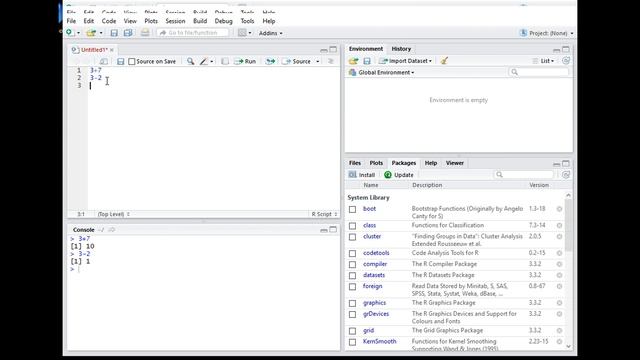This screenshot has width=640, height=360.
Task: Click the compile report notebook icon
Action: click(x=224, y=61)
